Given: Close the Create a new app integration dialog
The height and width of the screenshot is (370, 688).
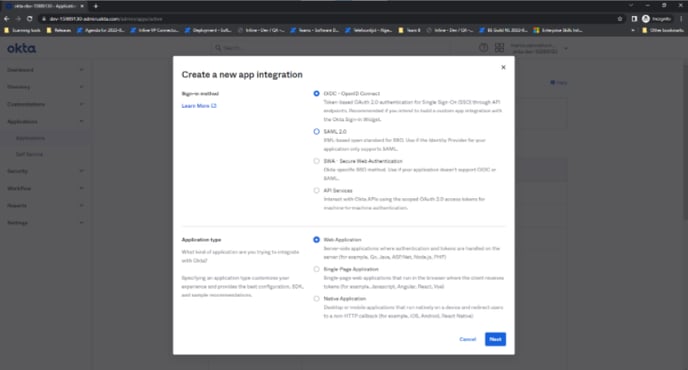Looking at the screenshot, I should point(503,67).
